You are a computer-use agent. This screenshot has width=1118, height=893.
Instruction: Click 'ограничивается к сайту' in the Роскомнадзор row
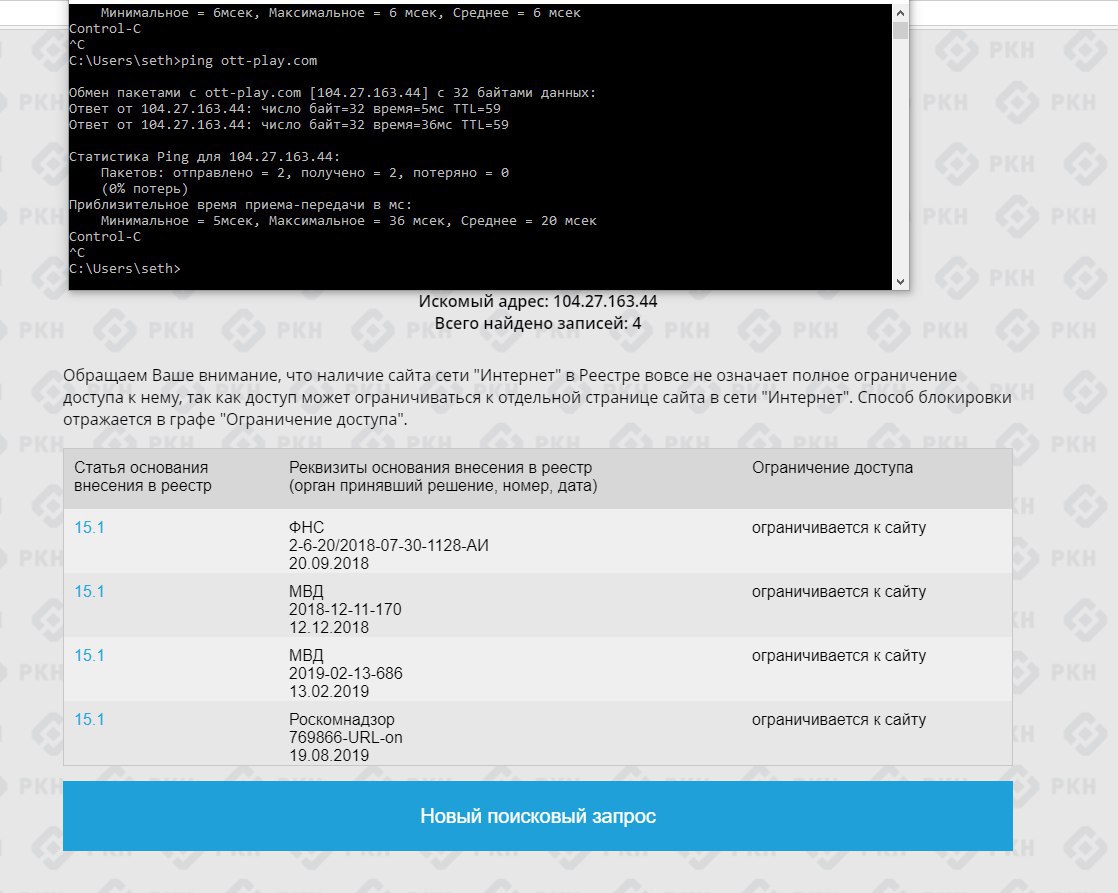(x=838, y=719)
